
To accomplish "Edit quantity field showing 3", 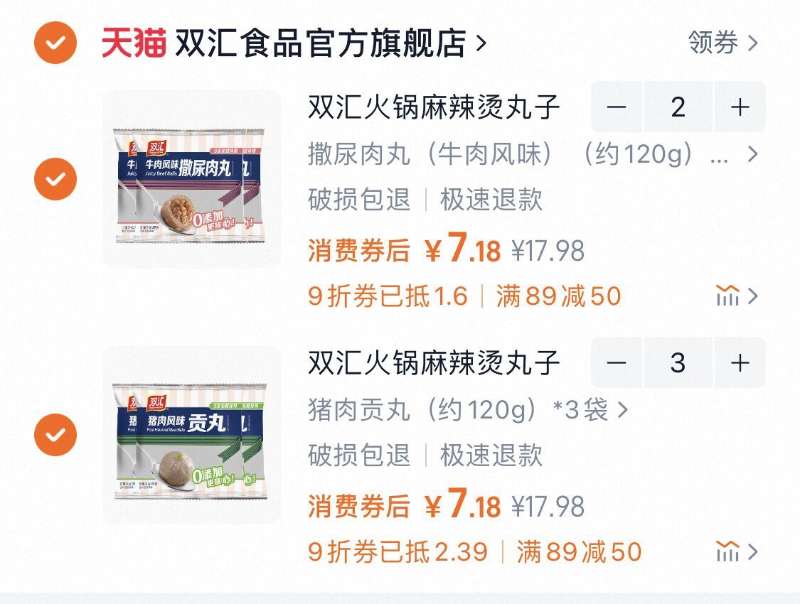I will click(678, 363).
